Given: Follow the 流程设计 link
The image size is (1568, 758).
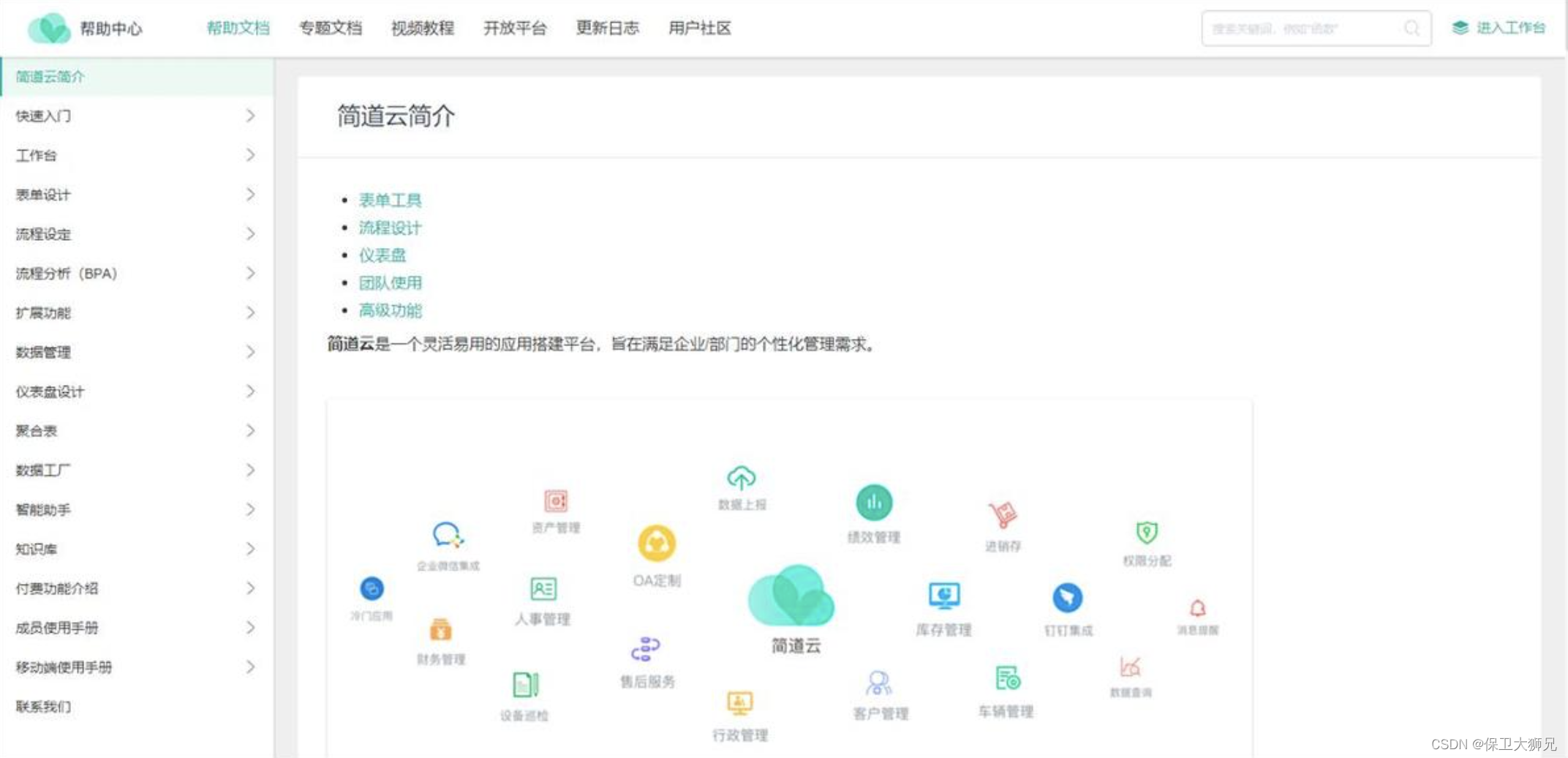Looking at the screenshot, I should tap(390, 228).
